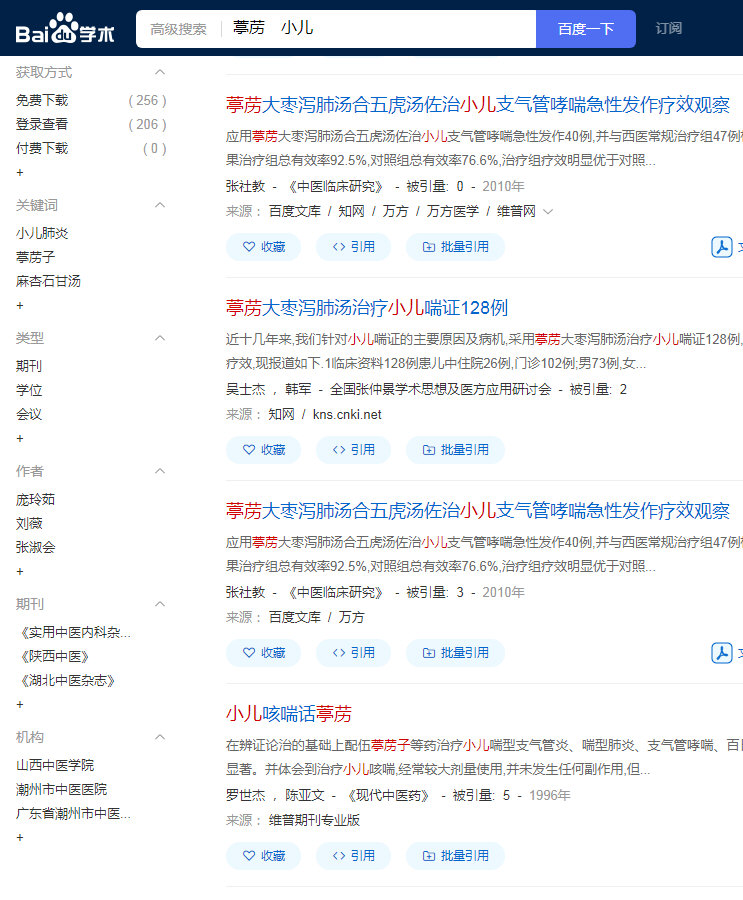
Task: Collapse the 期刊 filter section
Action: 159,604
